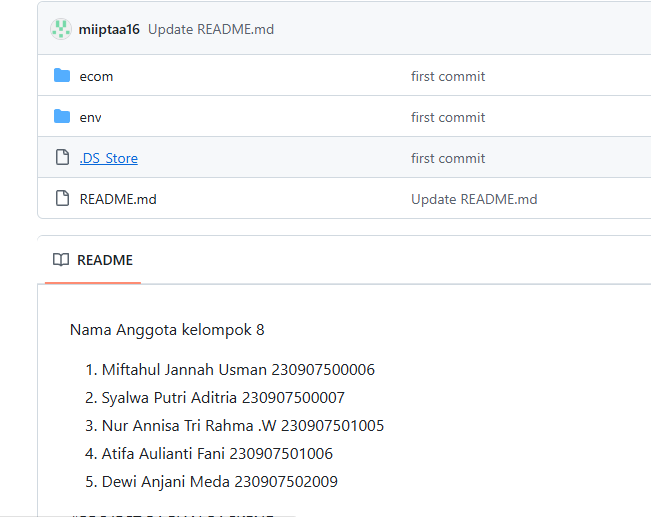Open latest commit message next to miiptaa16
Image resolution: width=651 pixels, height=517 pixels.
tap(211, 29)
